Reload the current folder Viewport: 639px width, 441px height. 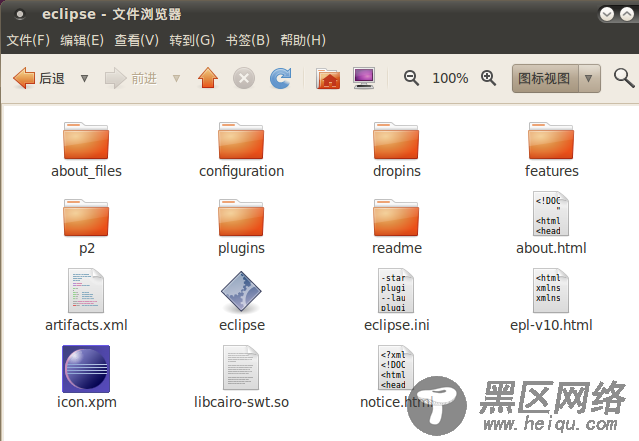click(x=280, y=78)
